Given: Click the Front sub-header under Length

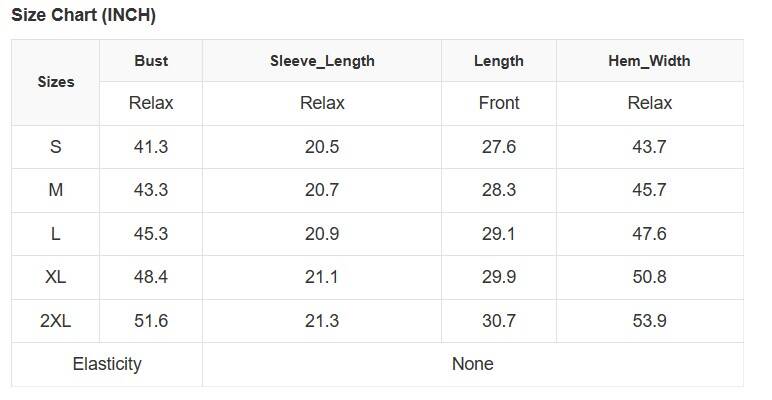Looking at the screenshot, I should [499, 103].
